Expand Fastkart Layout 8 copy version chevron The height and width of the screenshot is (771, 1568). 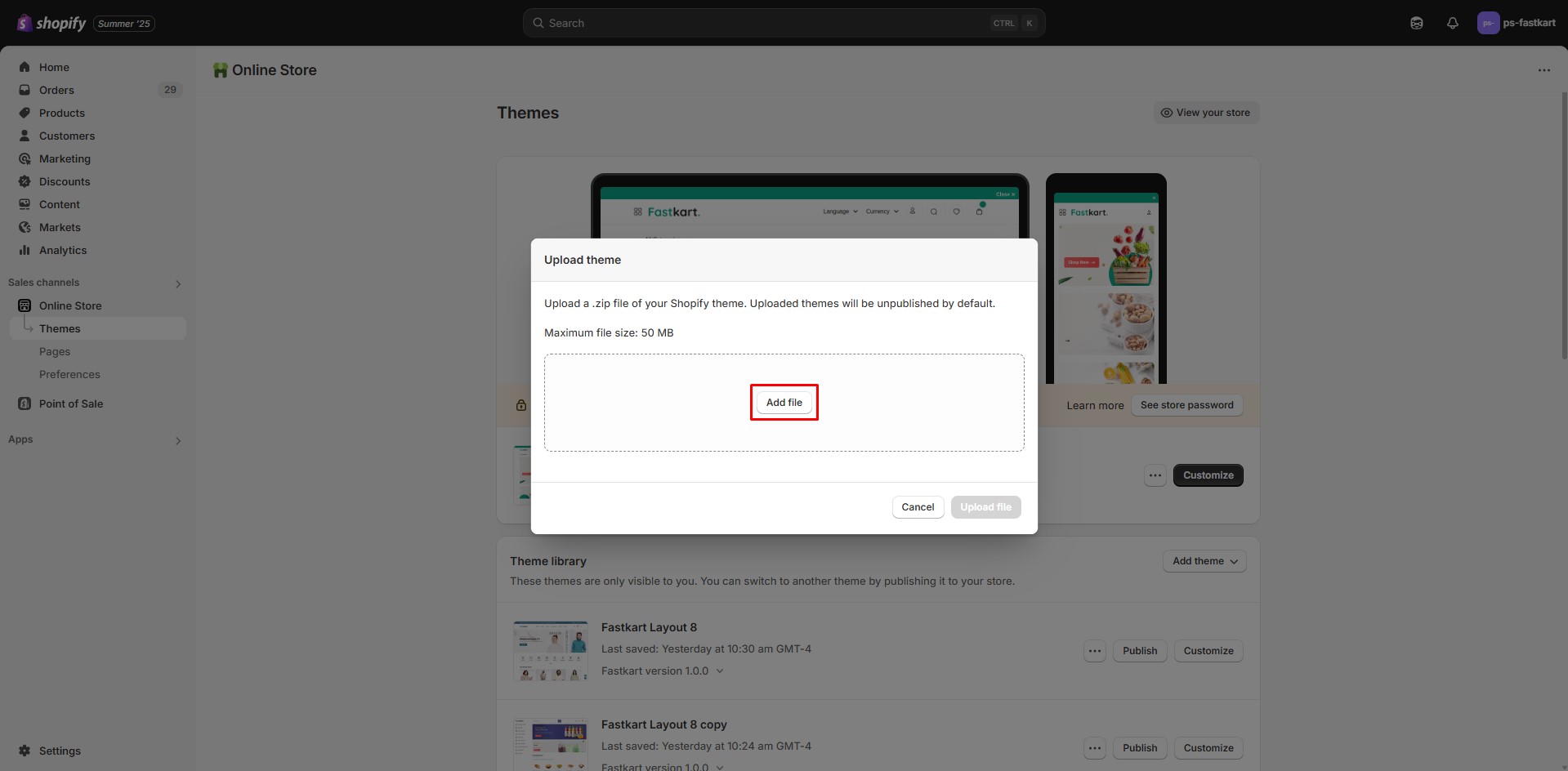point(720,767)
